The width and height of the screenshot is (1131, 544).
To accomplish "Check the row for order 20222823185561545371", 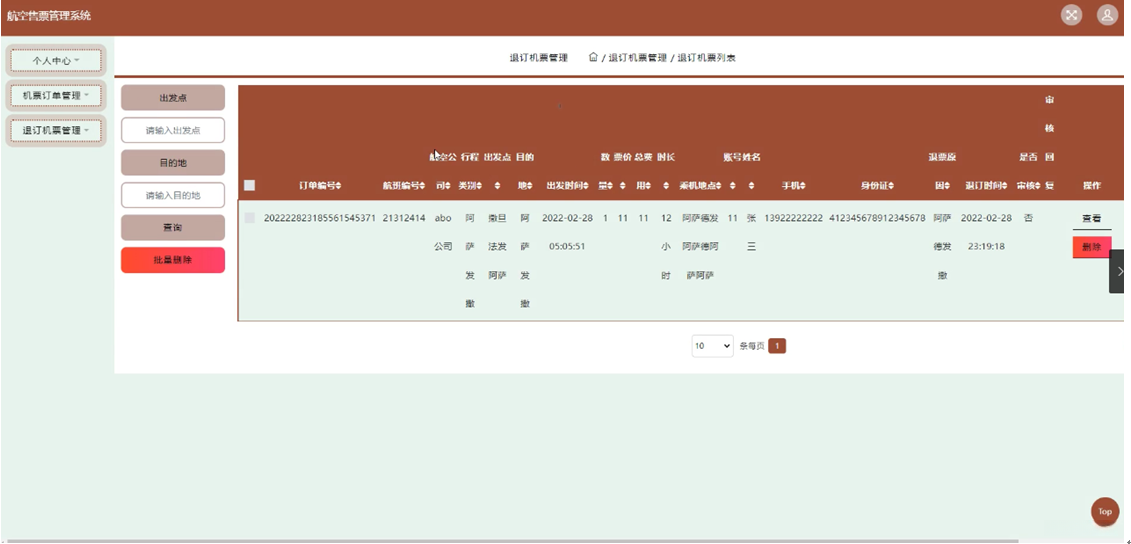I will [x=250, y=218].
